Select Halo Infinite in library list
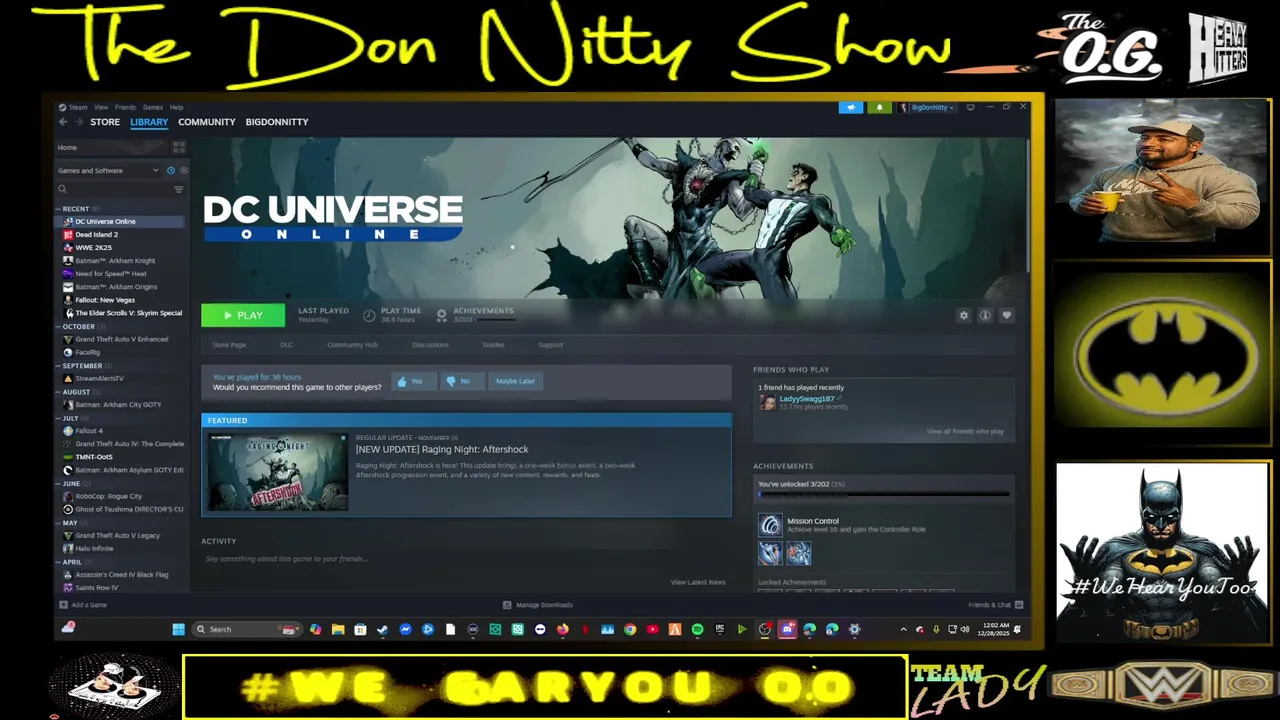The image size is (1280, 720). click(x=94, y=548)
